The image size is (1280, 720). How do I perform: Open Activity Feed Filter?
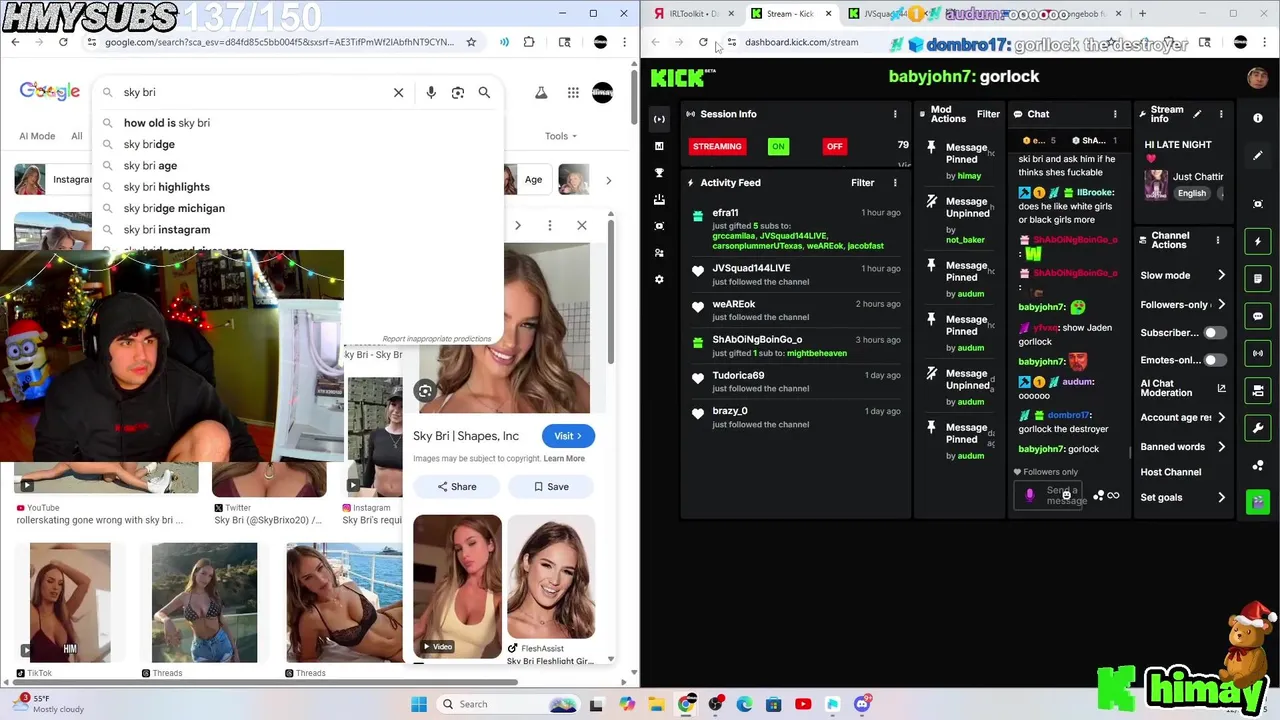tap(862, 183)
